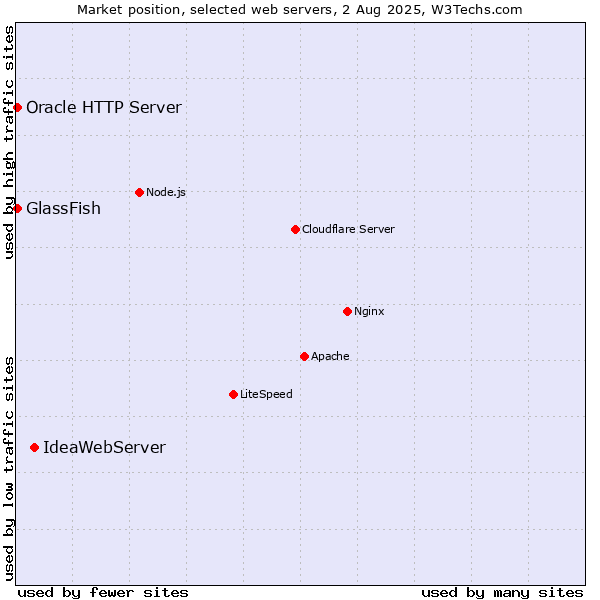Screen dimensions: 600x600
Task: Select the 'LiteSpeed' label text
Action: (266, 394)
